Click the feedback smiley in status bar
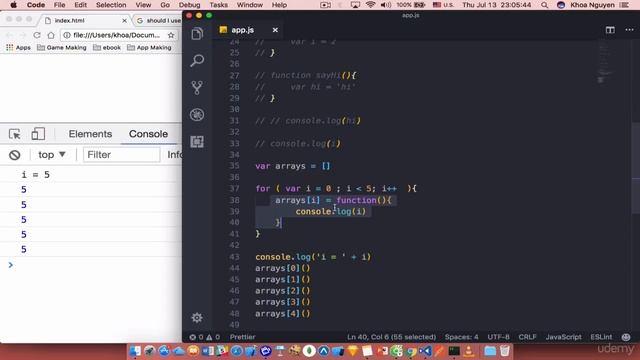640x360 pixels. [626, 337]
